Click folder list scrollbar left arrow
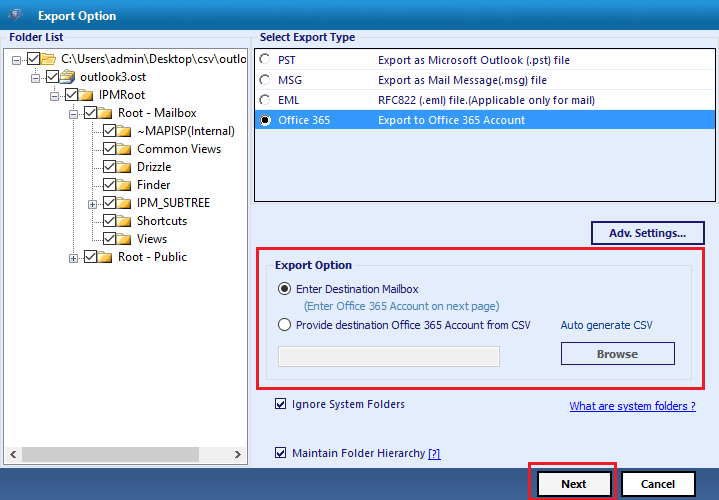 tap(13, 455)
